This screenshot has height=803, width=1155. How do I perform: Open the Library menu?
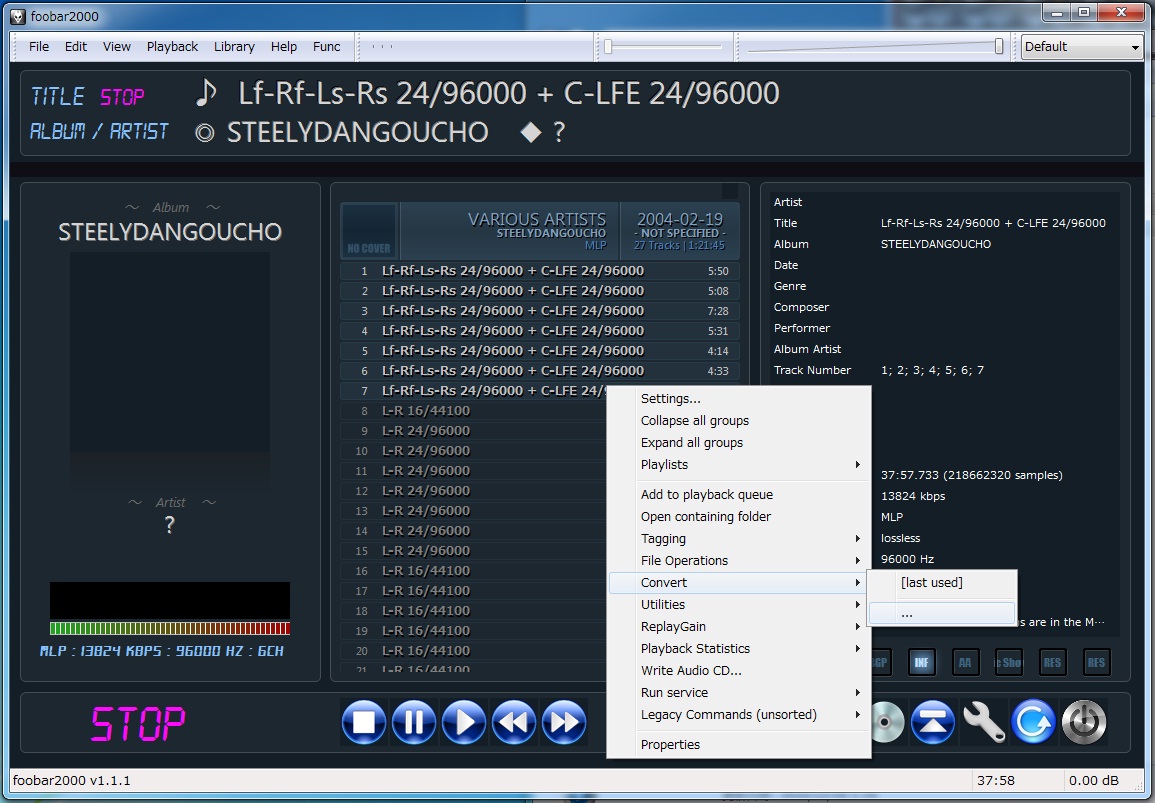234,46
